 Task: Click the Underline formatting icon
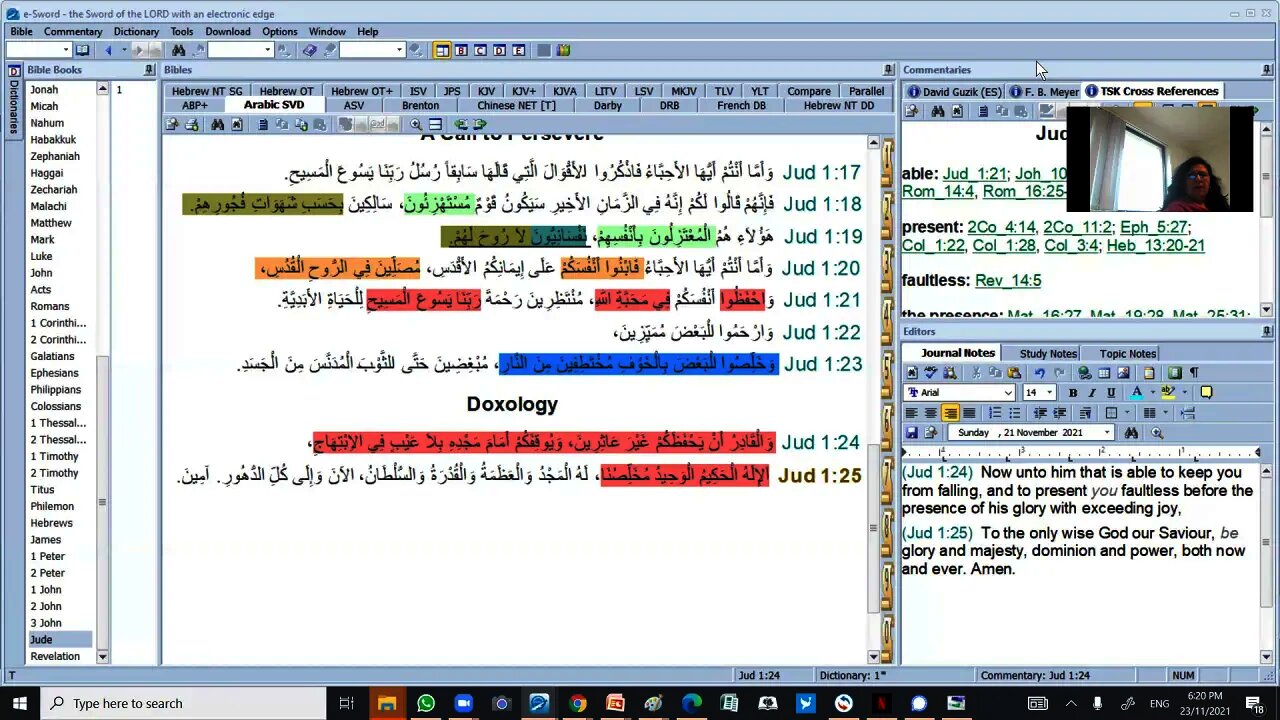pyautogui.click(x=1111, y=393)
